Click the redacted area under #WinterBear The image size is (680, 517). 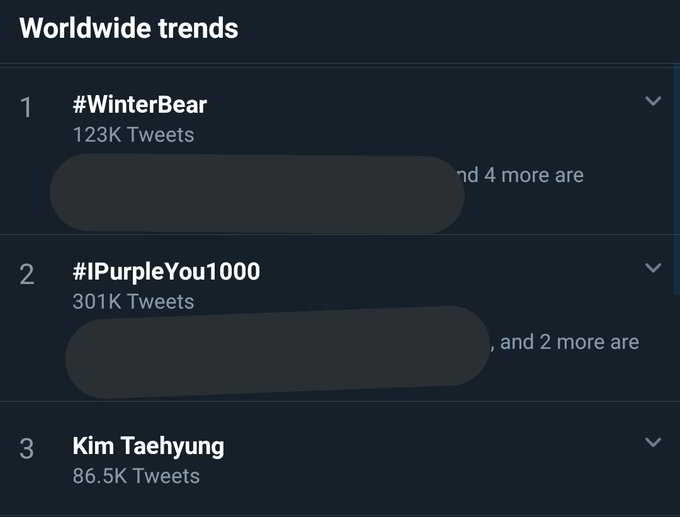255,195
